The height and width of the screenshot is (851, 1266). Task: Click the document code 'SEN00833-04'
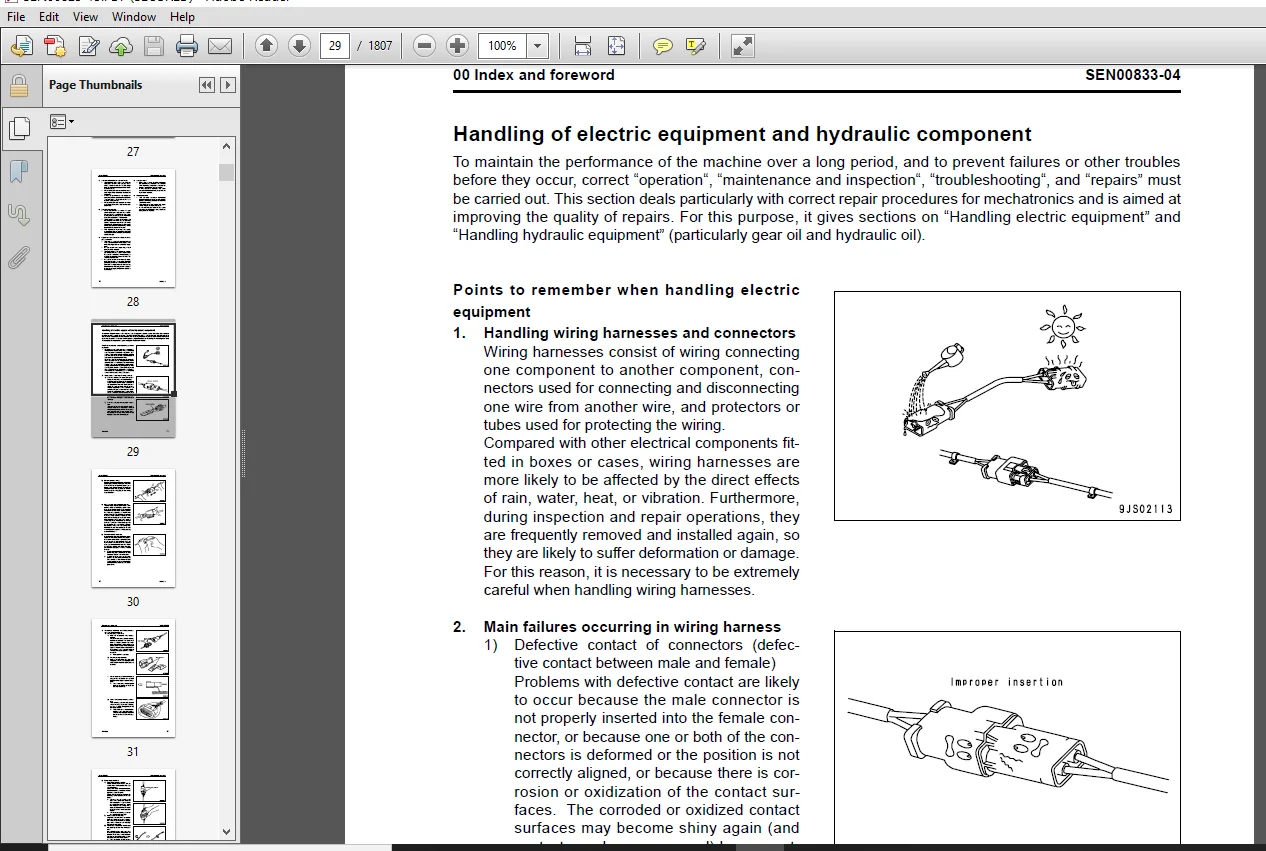[1133, 75]
